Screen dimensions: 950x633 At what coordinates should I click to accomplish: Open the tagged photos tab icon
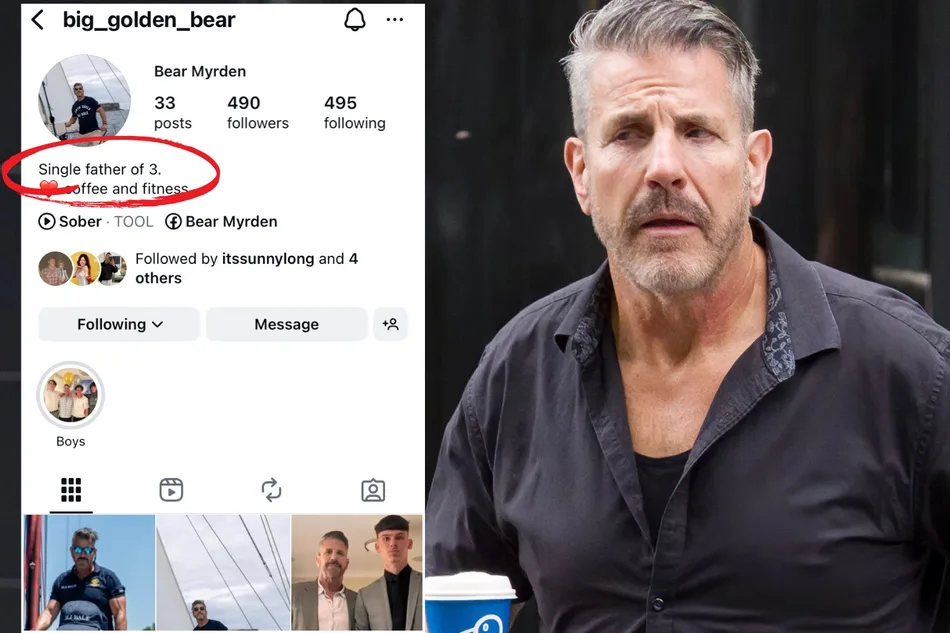(x=373, y=490)
